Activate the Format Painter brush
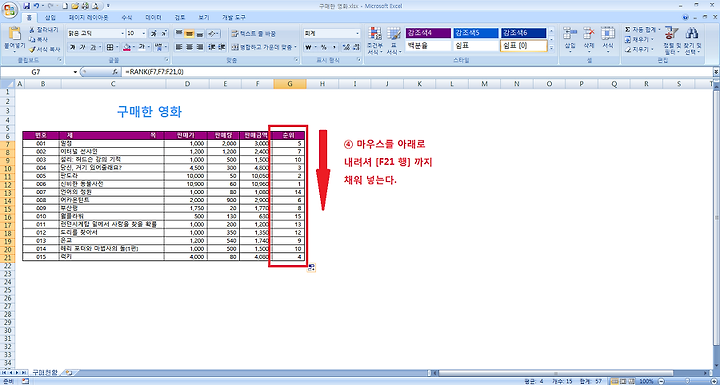Viewport: 720px width, 385px height. 32,49
